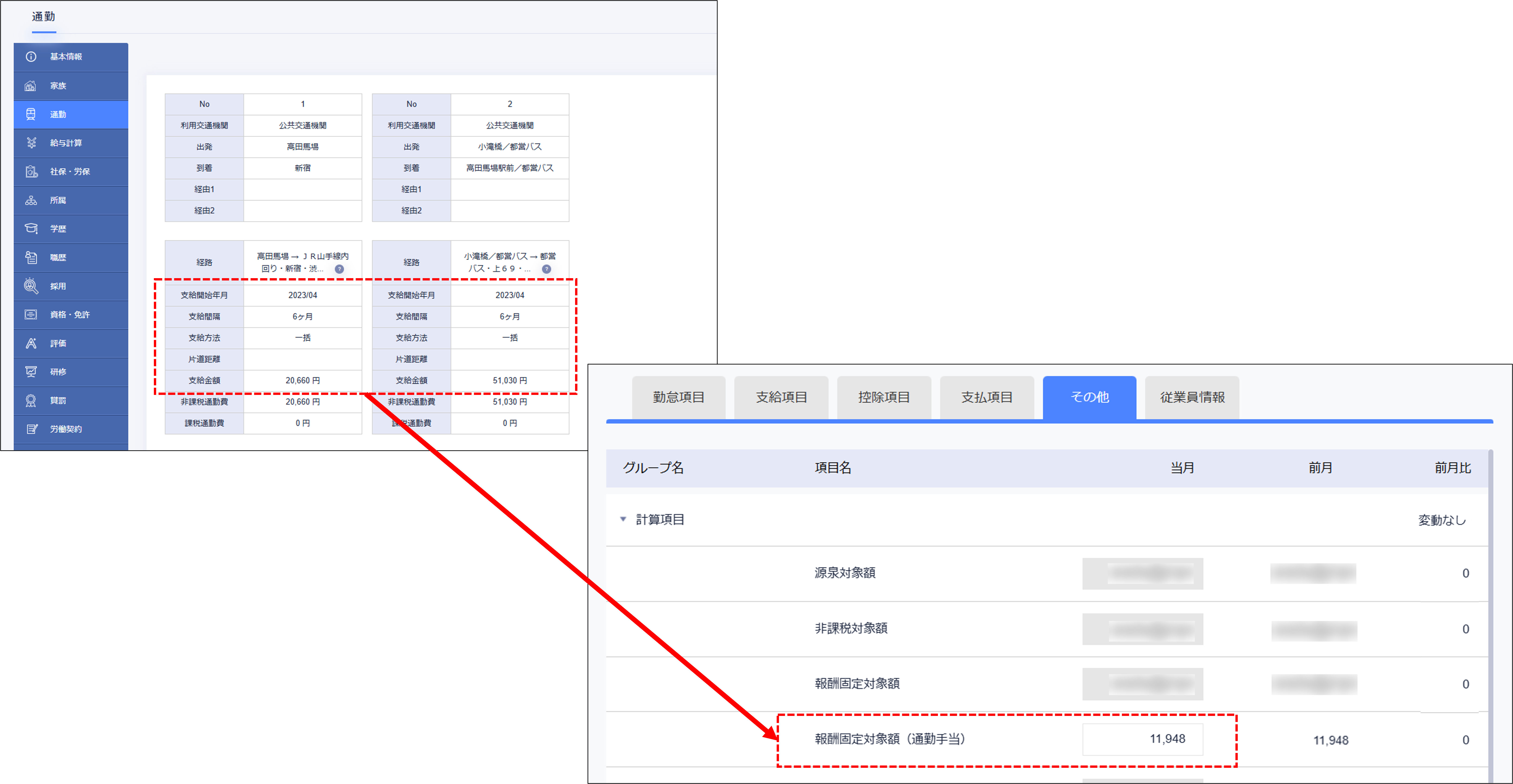Click help icon beside route 1 経路
Image resolution: width=1513 pixels, height=784 pixels.
click(x=339, y=269)
